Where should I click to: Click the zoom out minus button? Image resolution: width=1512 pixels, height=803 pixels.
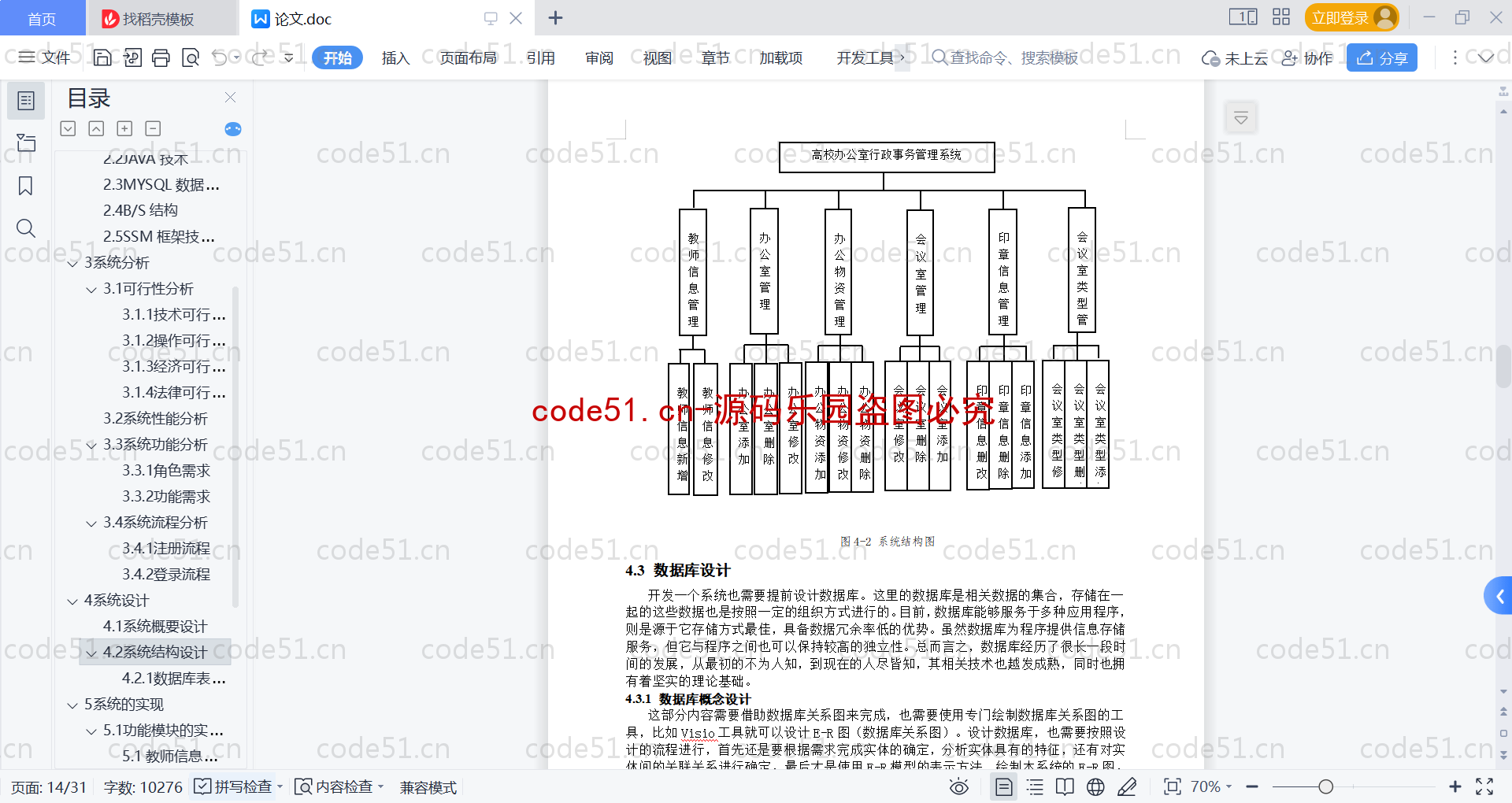[1252, 786]
